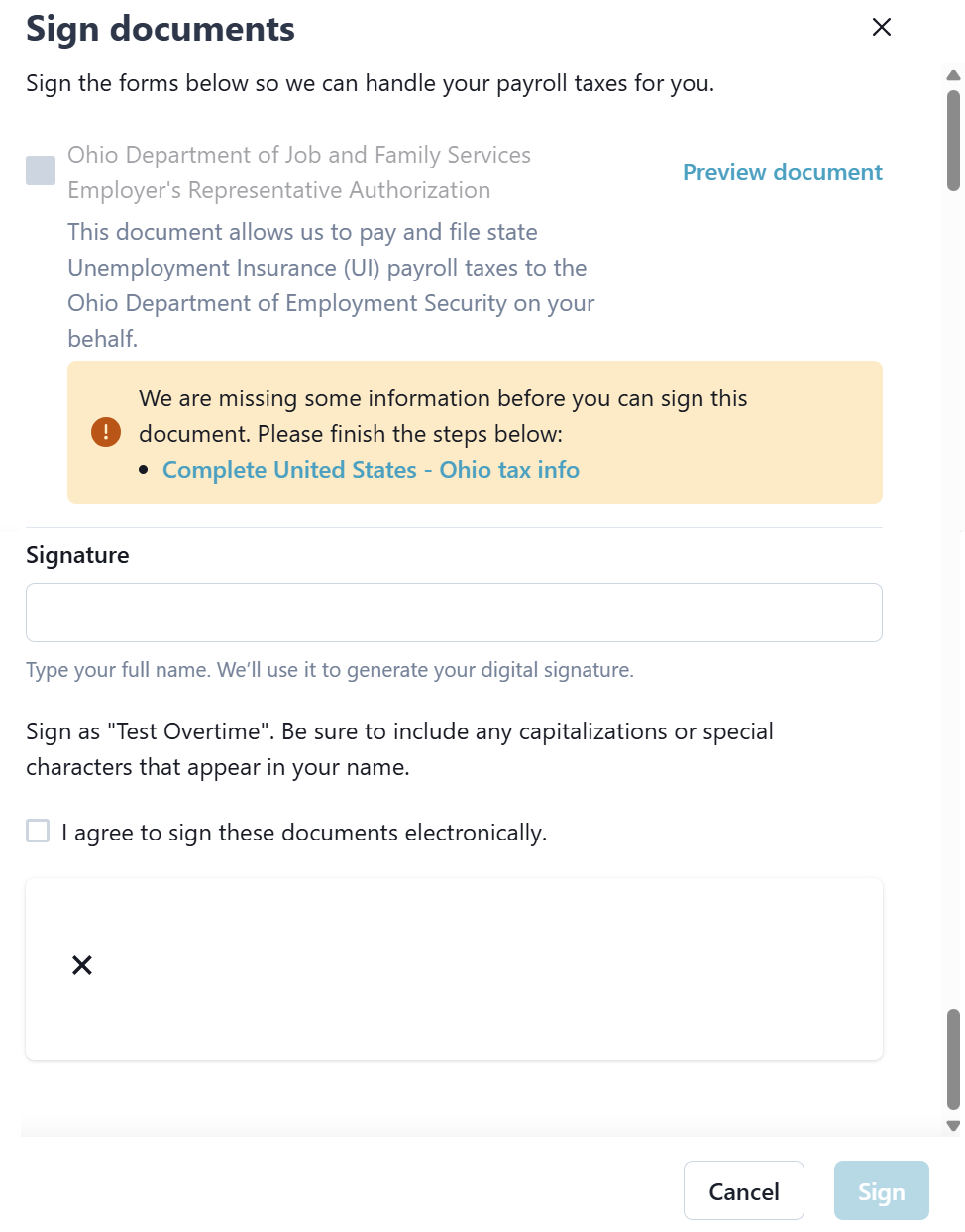Click the upper scrollbar thumb
Image resolution: width=965 pixels, height=1232 pixels.
(953, 140)
